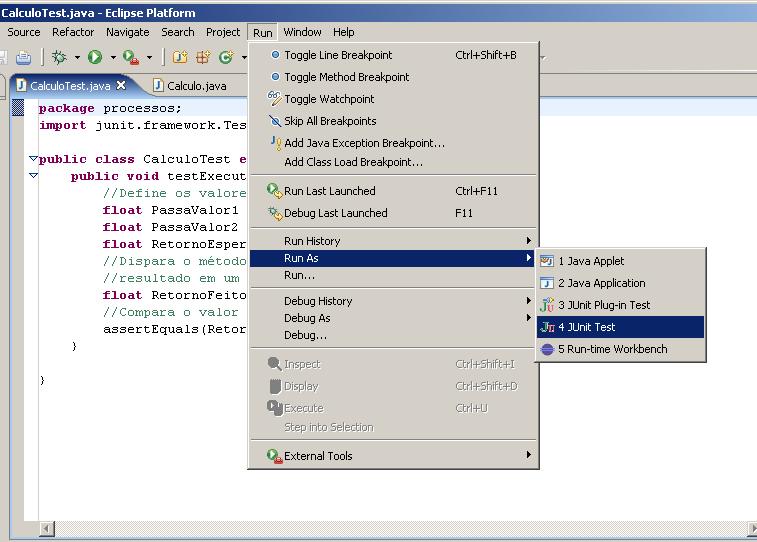Click the 'float PassaValor1' code line
The image size is (757, 542).
click(170, 210)
